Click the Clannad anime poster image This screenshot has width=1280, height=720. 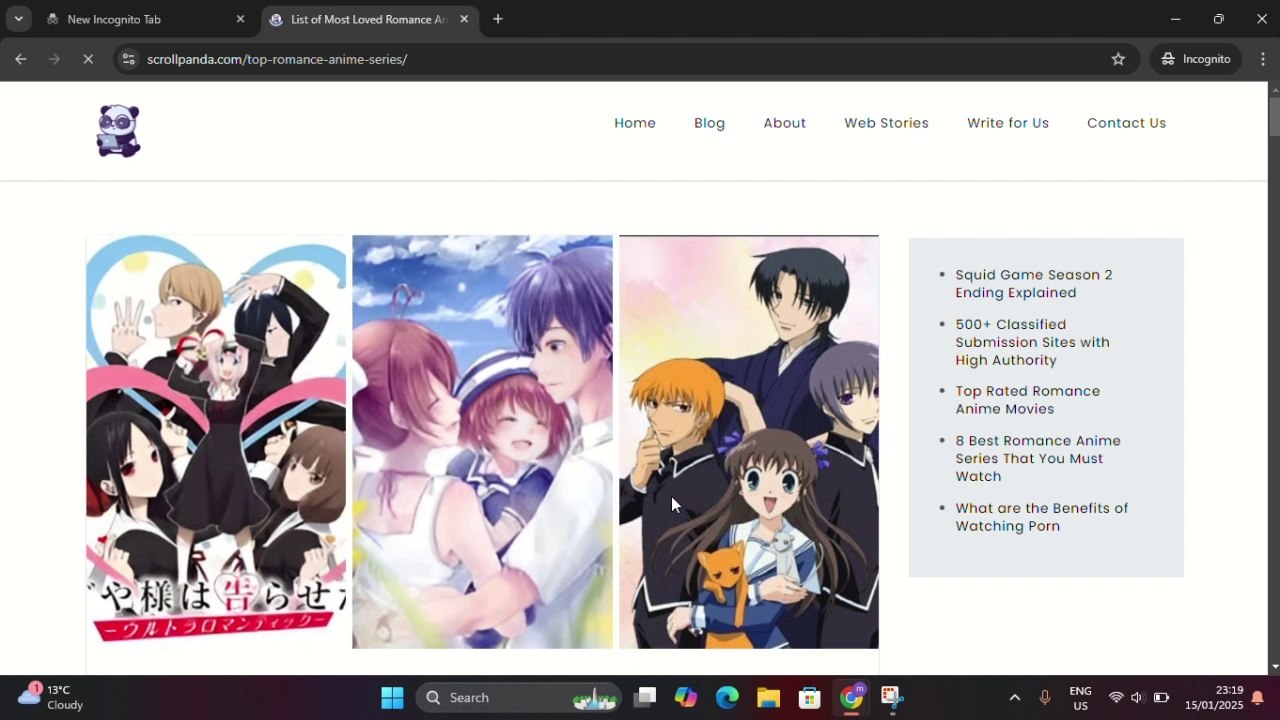[482, 442]
